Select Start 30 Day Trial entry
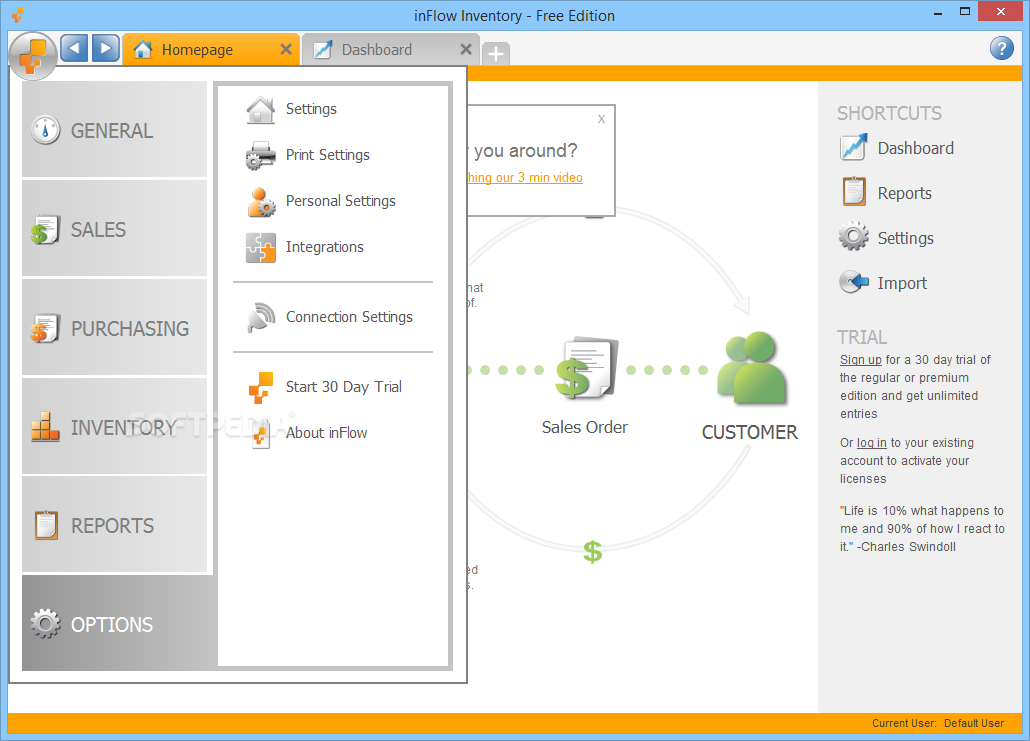The image size is (1030, 741). tap(344, 387)
